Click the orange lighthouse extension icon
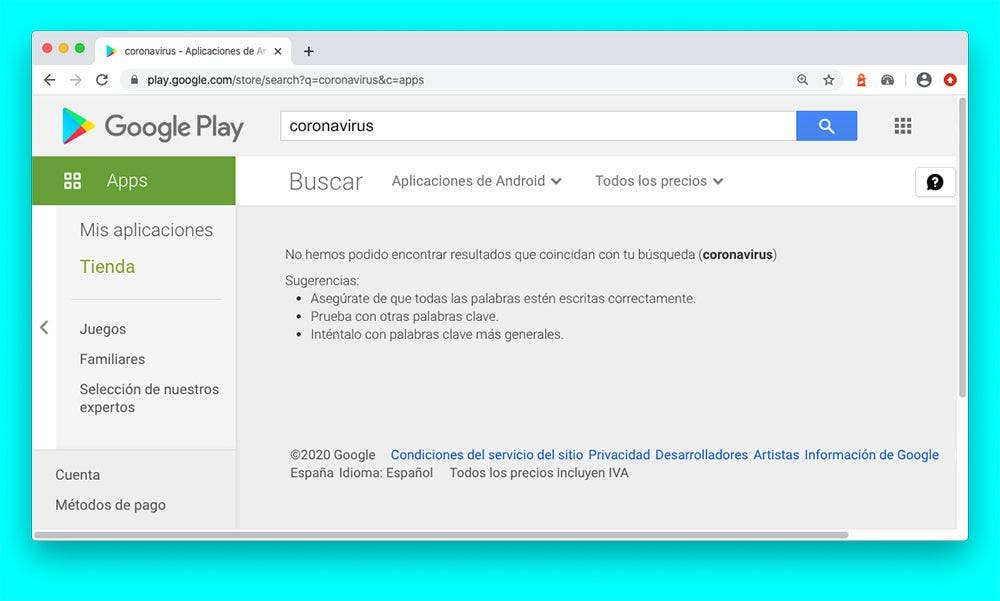The image size is (1000, 601). click(861, 80)
